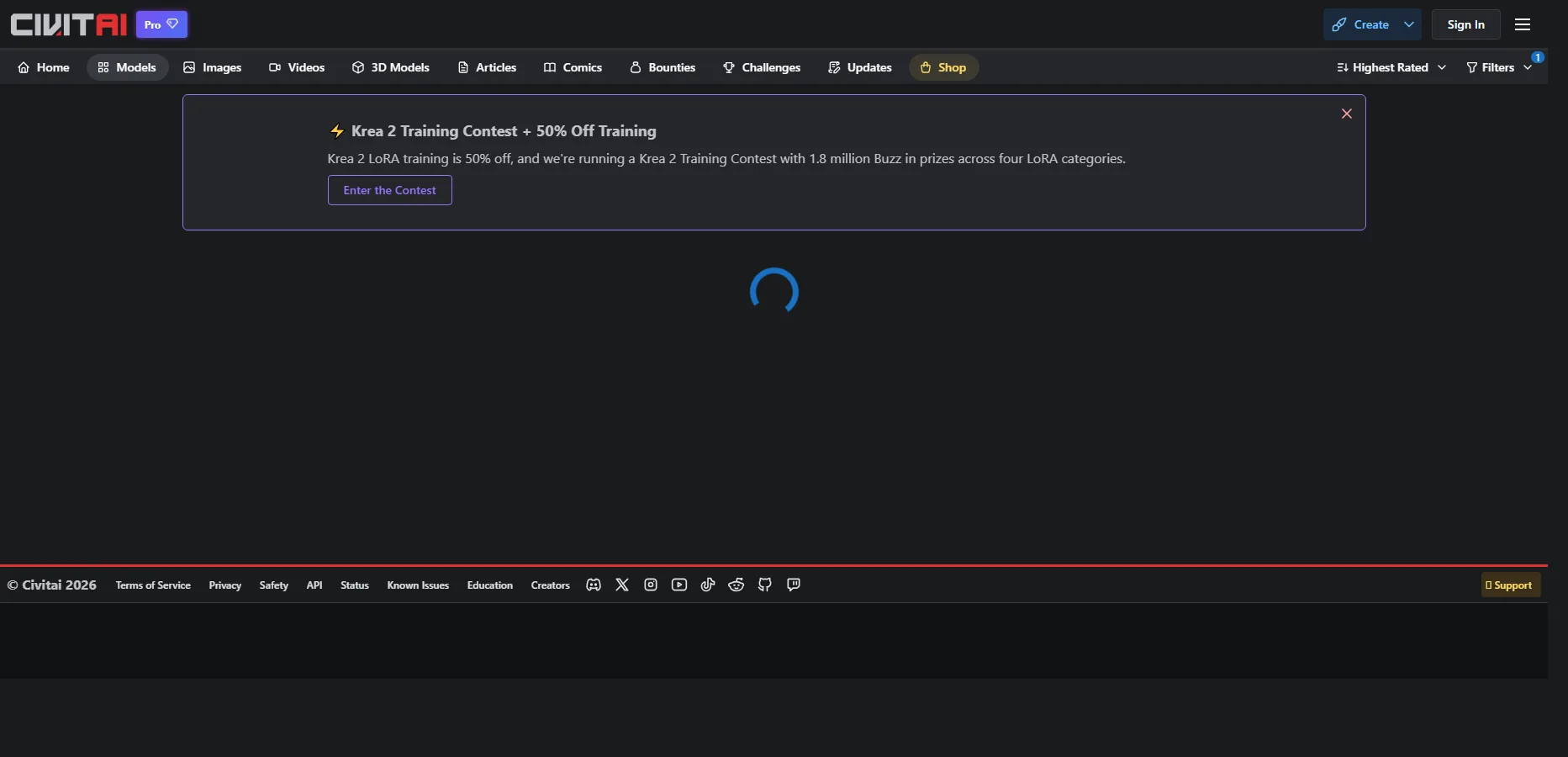Open the Privacy footer link

click(225, 585)
